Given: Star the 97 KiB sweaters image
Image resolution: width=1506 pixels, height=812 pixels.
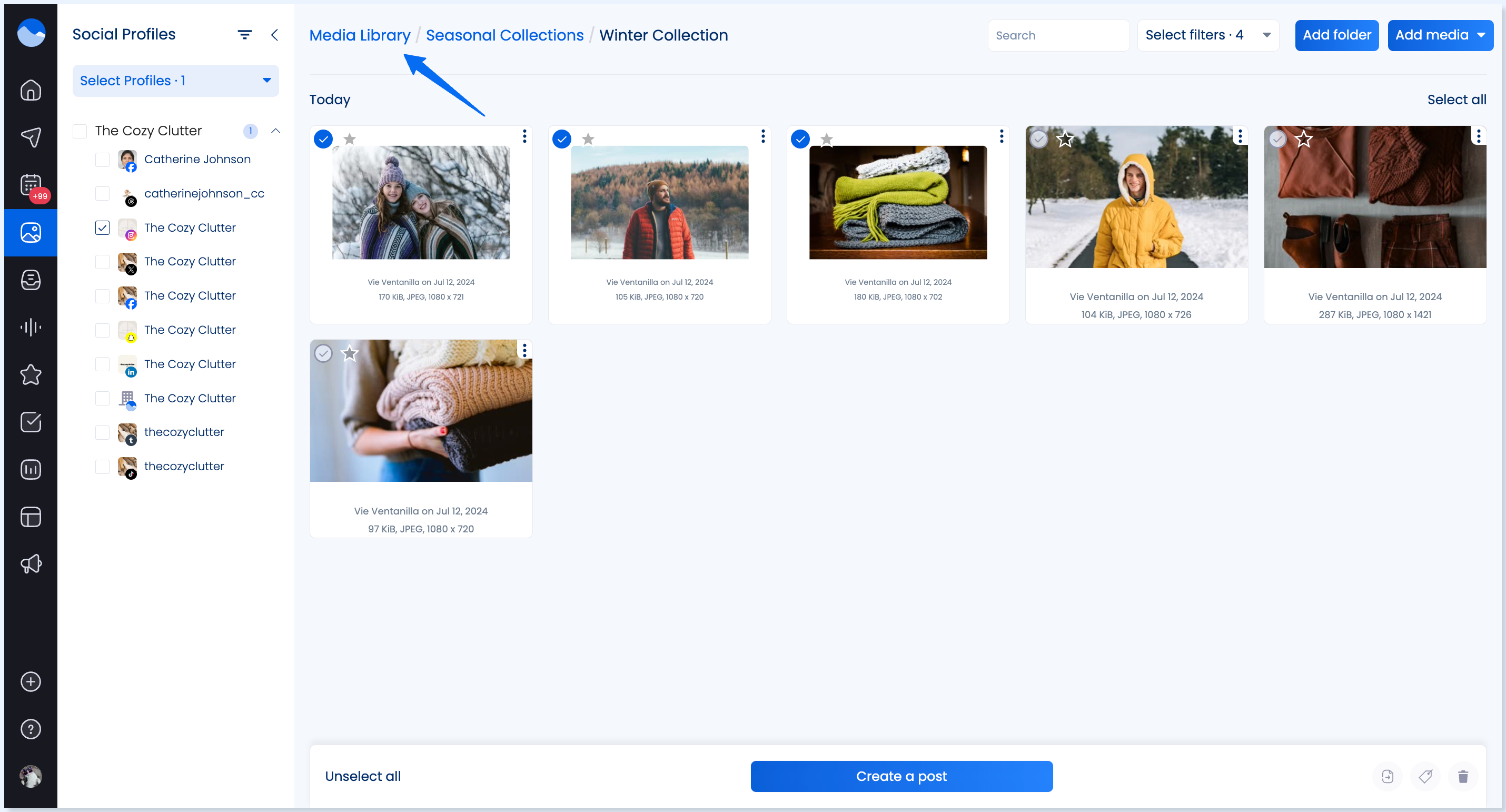Looking at the screenshot, I should [x=350, y=353].
